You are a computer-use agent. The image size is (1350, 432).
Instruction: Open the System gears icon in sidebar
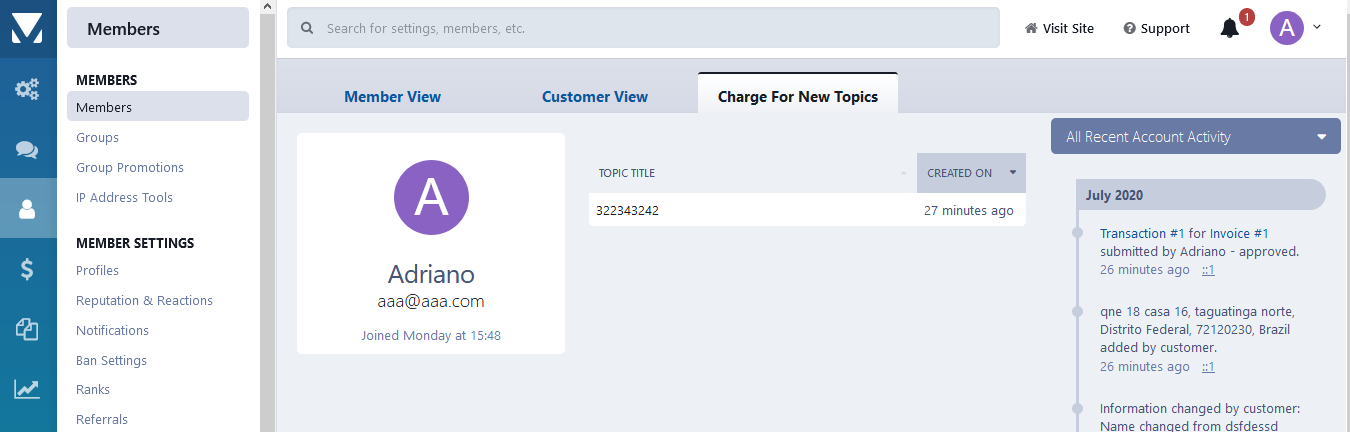tap(27, 89)
